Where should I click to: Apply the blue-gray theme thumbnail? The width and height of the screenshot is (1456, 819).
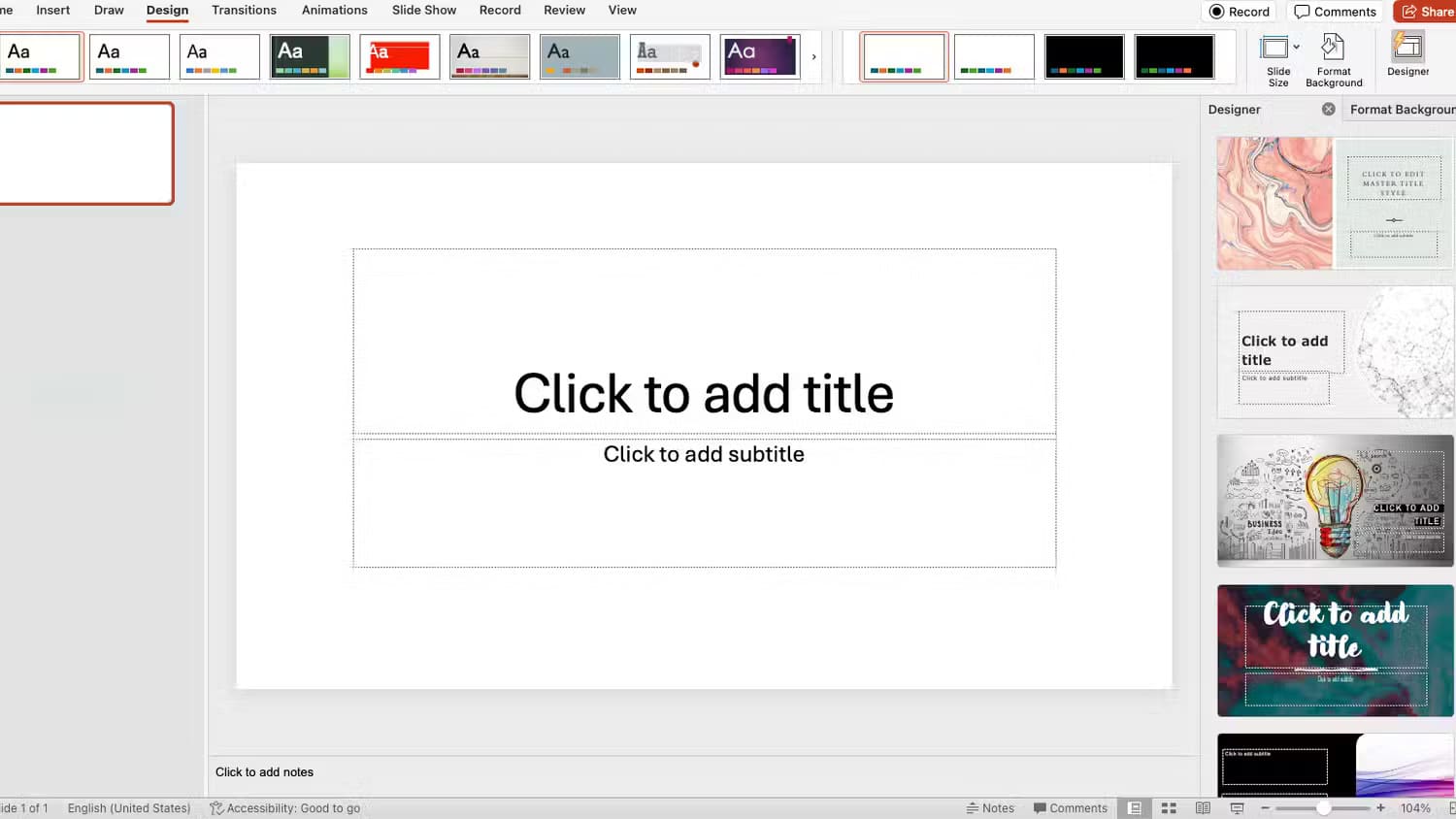tap(579, 56)
